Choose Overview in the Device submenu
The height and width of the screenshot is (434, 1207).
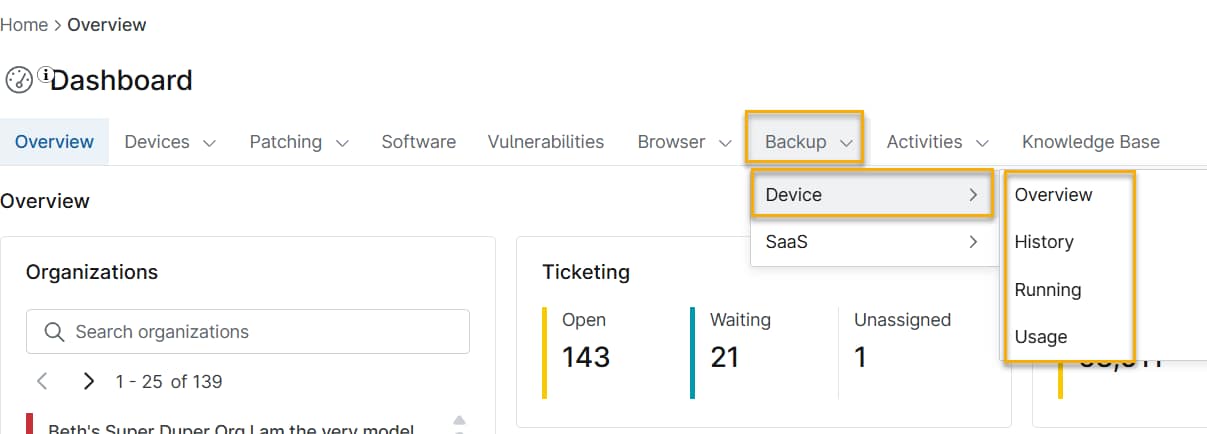coord(1053,195)
